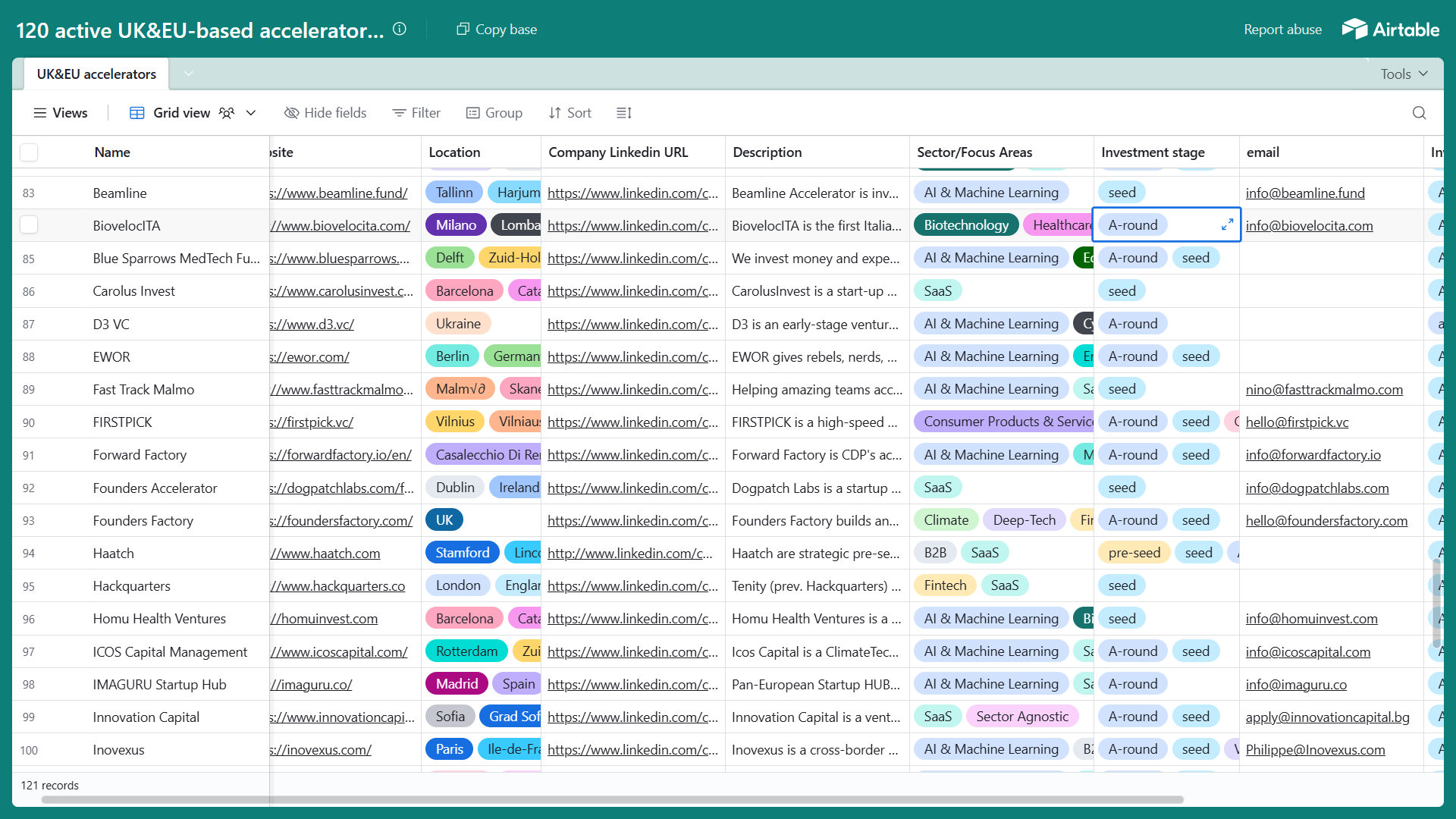Expand table list chevron beside UK&EU accelerators
1456x819 pixels.
189,74
